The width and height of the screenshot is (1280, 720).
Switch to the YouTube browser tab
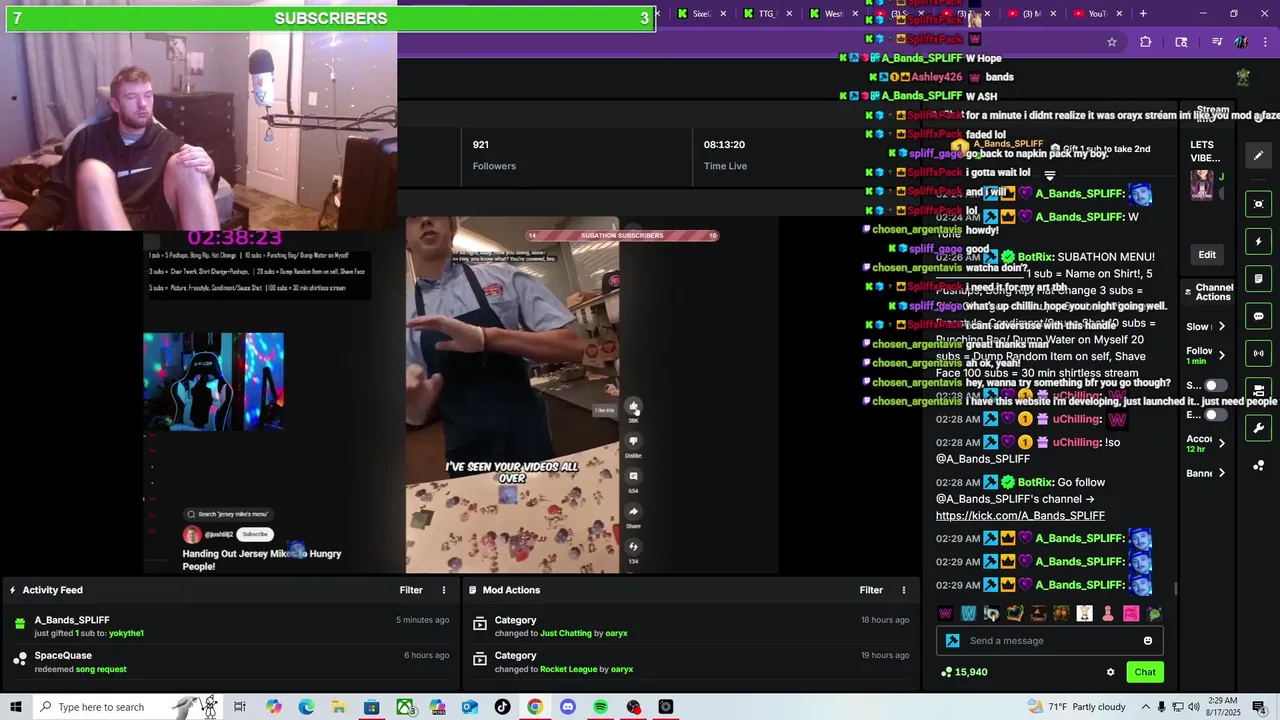[1097, 13]
